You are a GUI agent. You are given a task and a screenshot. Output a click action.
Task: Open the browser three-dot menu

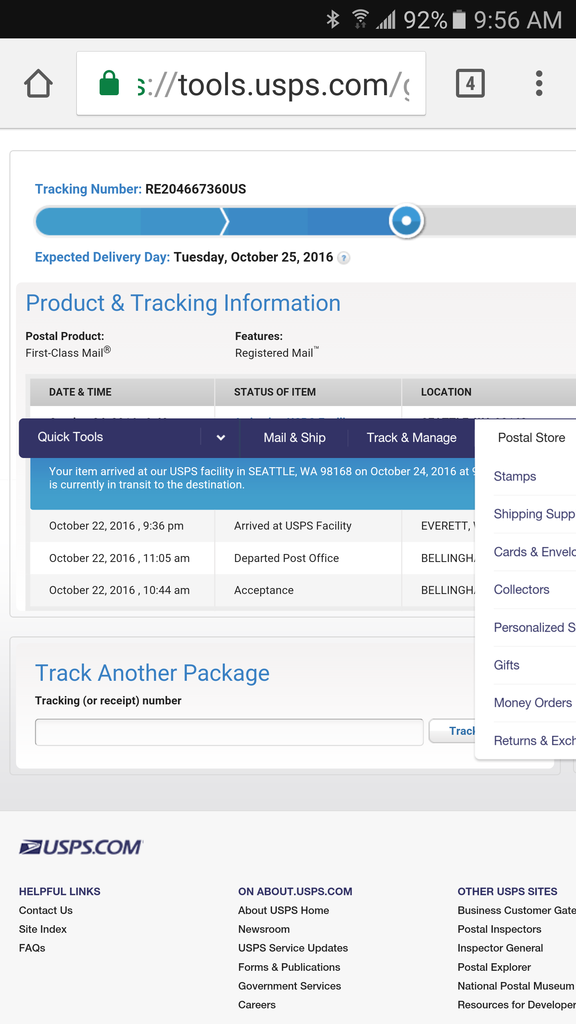click(x=539, y=84)
